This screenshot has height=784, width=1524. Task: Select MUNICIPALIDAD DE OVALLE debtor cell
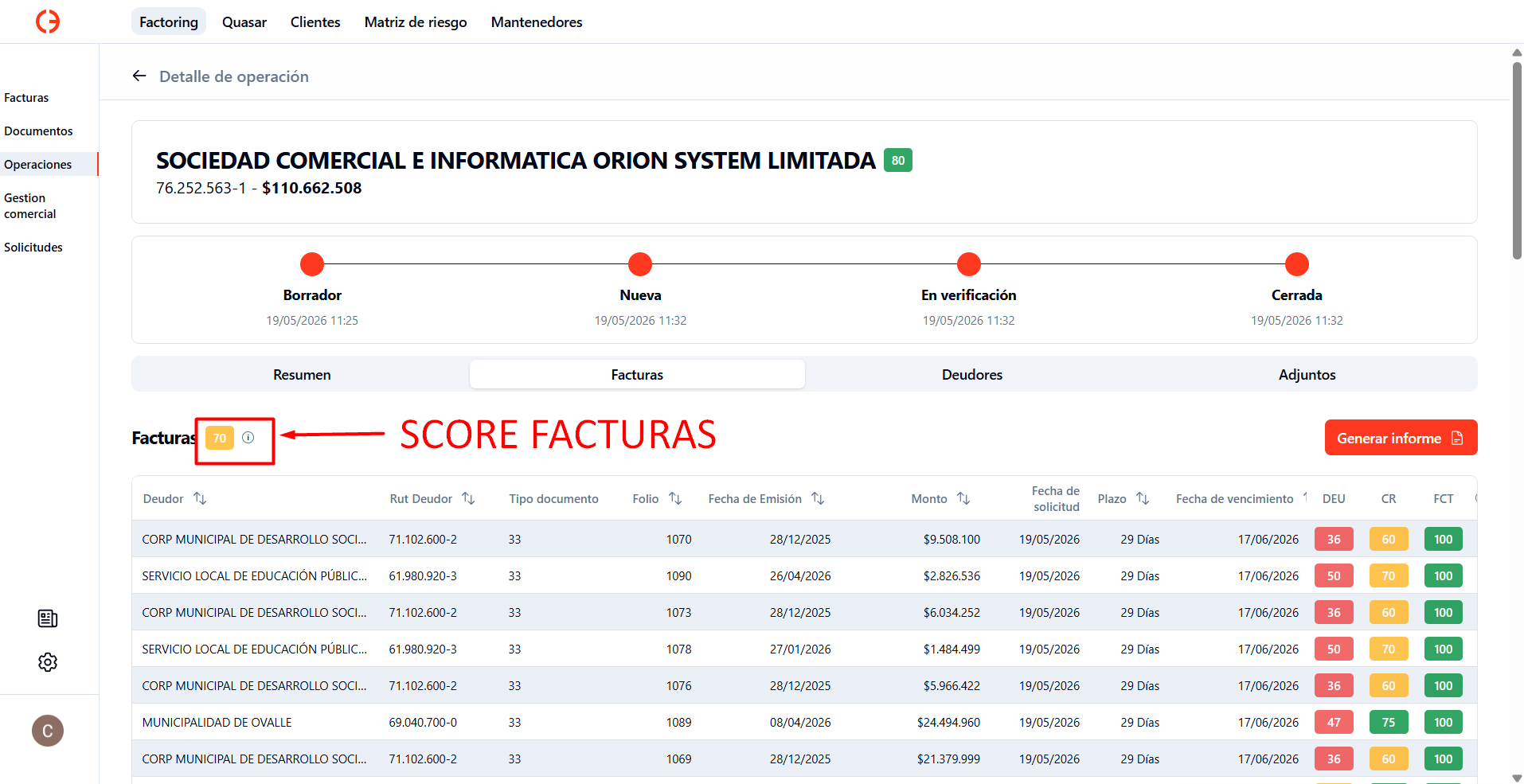click(x=217, y=722)
